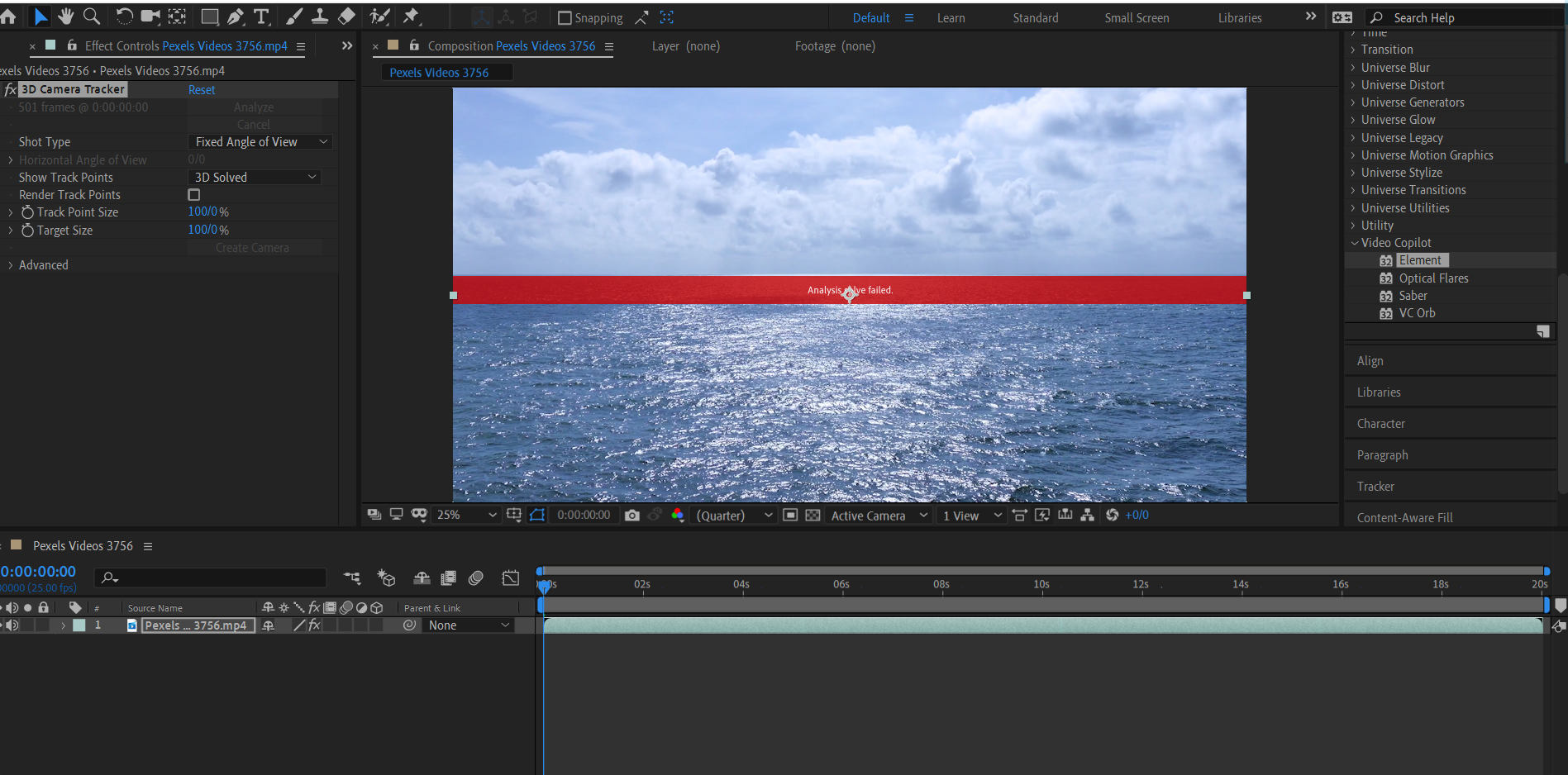Open Choose grid and guide options
This screenshot has height=775, width=1568.
coord(513,515)
